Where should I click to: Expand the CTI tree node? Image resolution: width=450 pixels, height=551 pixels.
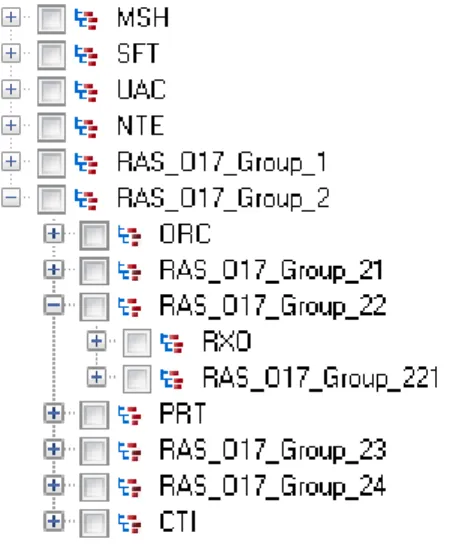[54, 521]
